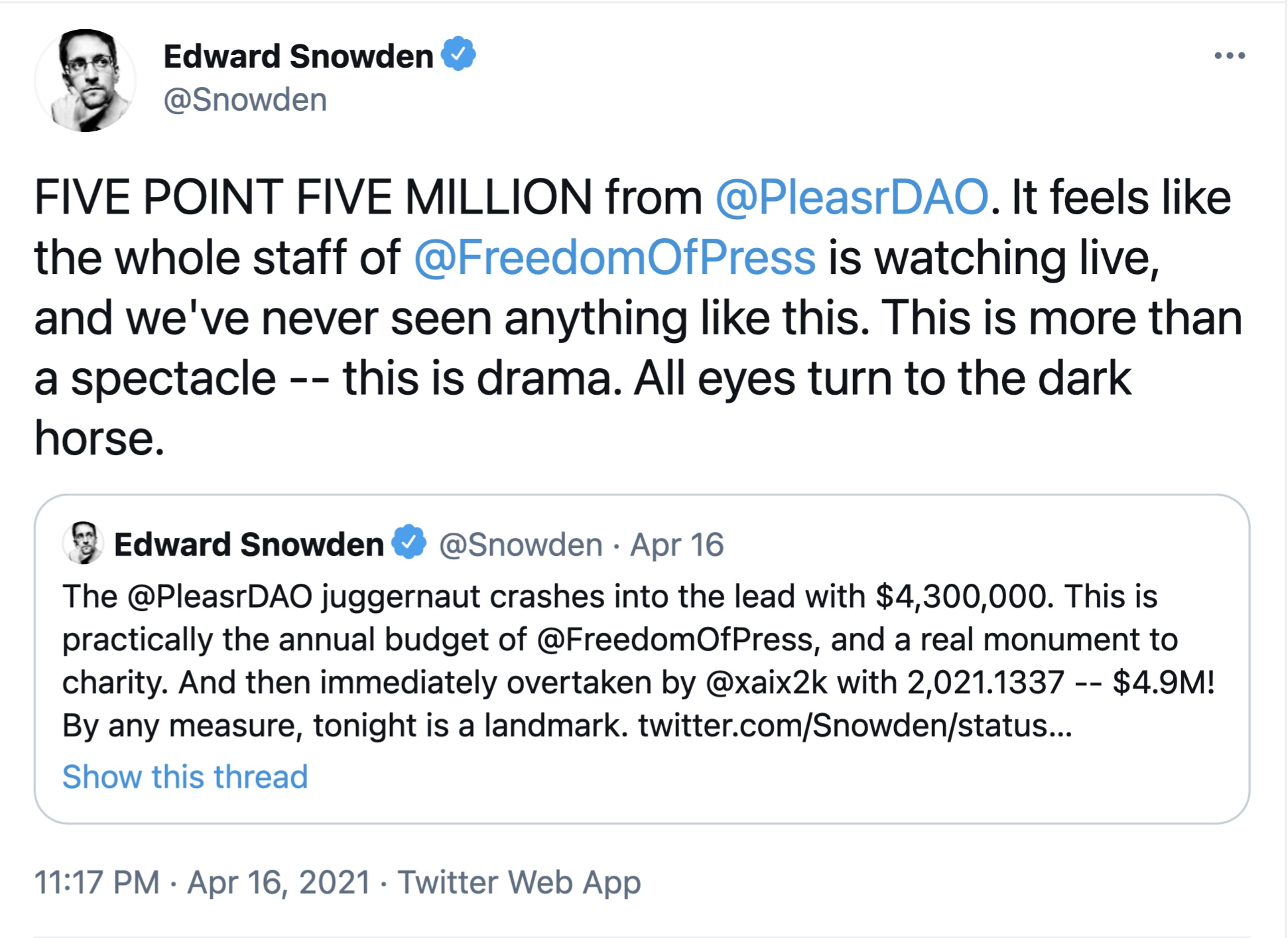Click the @xaix2k mention in quoted tweet
This screenshot has width=1288, height=938.
click(x=766, y=683)
